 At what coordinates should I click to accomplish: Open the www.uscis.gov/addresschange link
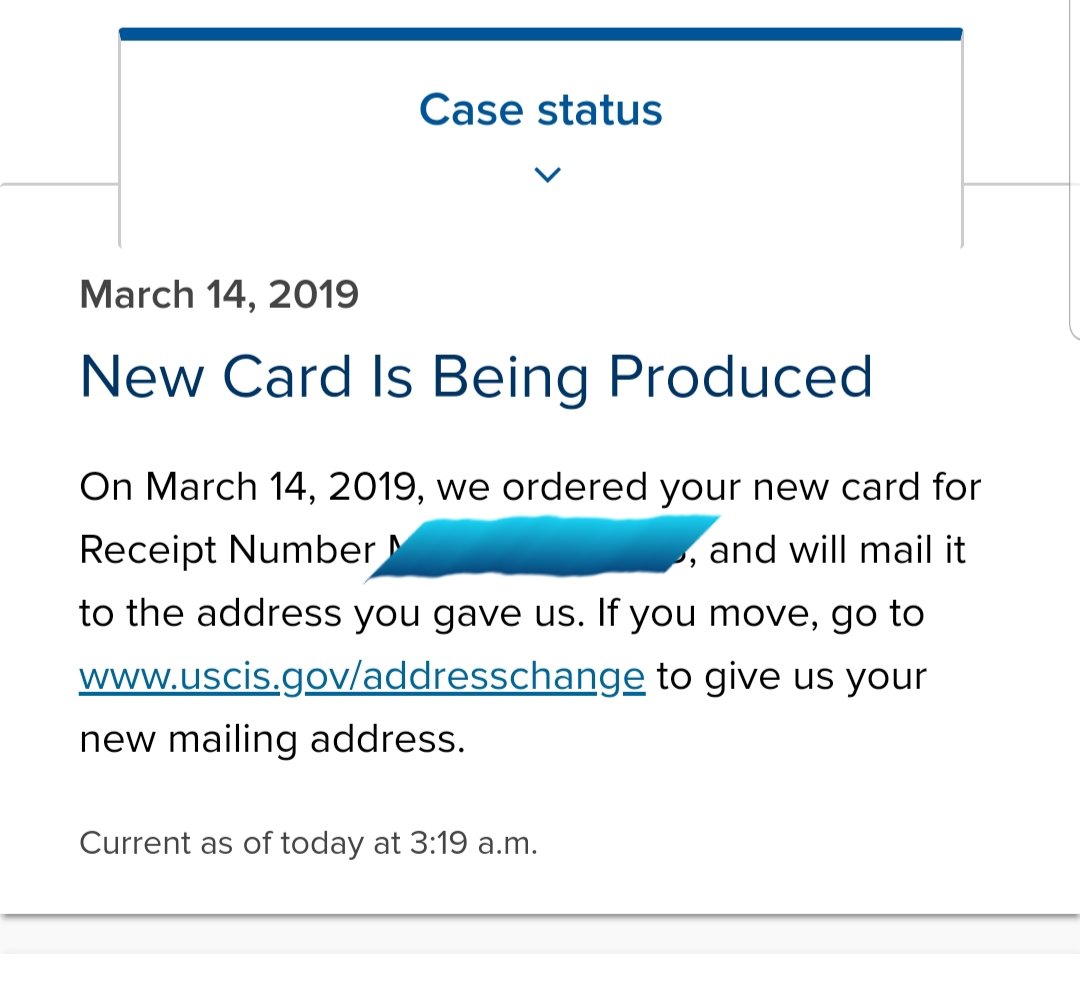[362, 677]
